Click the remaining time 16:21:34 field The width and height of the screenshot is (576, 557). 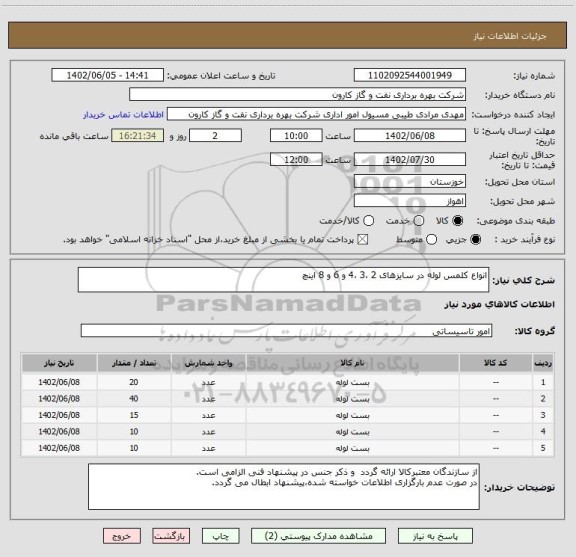pyautogui.click(x=137, y=136)
